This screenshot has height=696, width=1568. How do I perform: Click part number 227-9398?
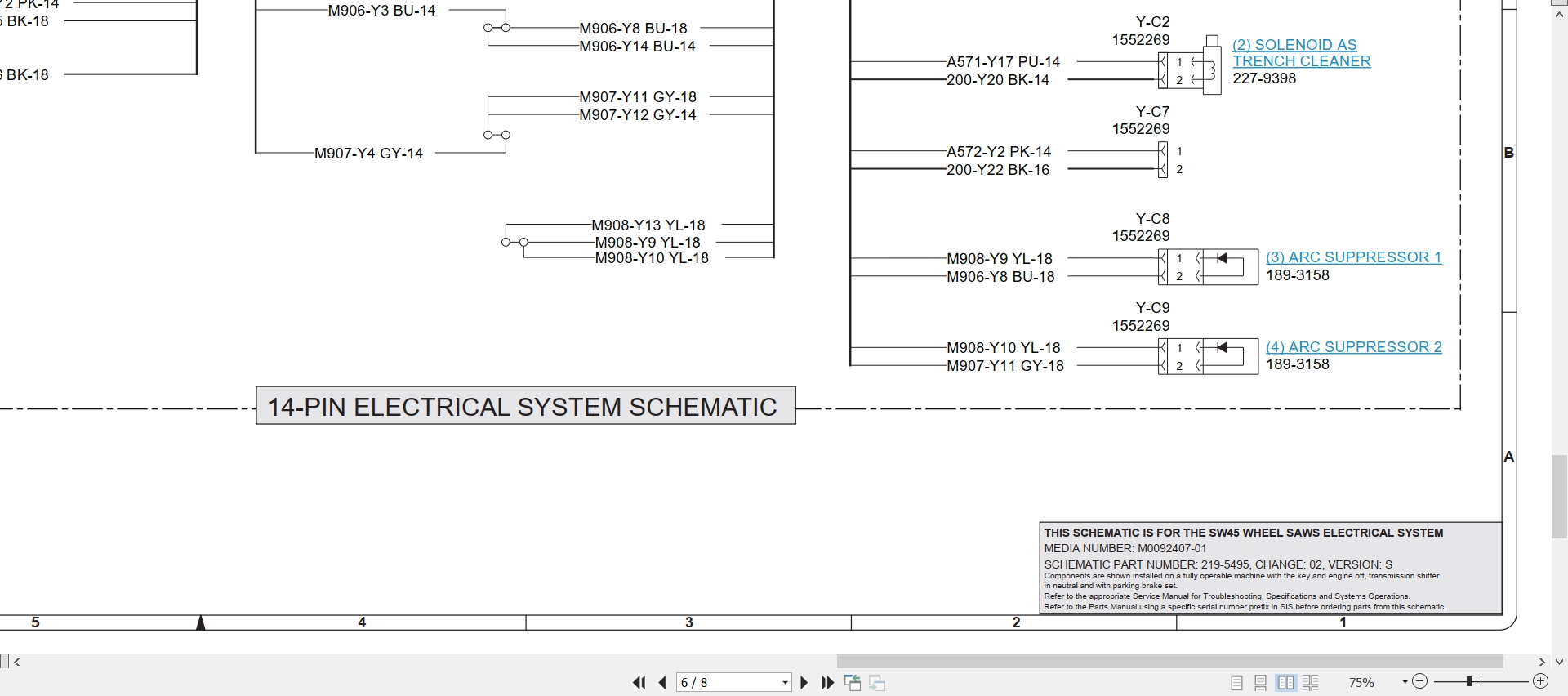[1264, 78]
